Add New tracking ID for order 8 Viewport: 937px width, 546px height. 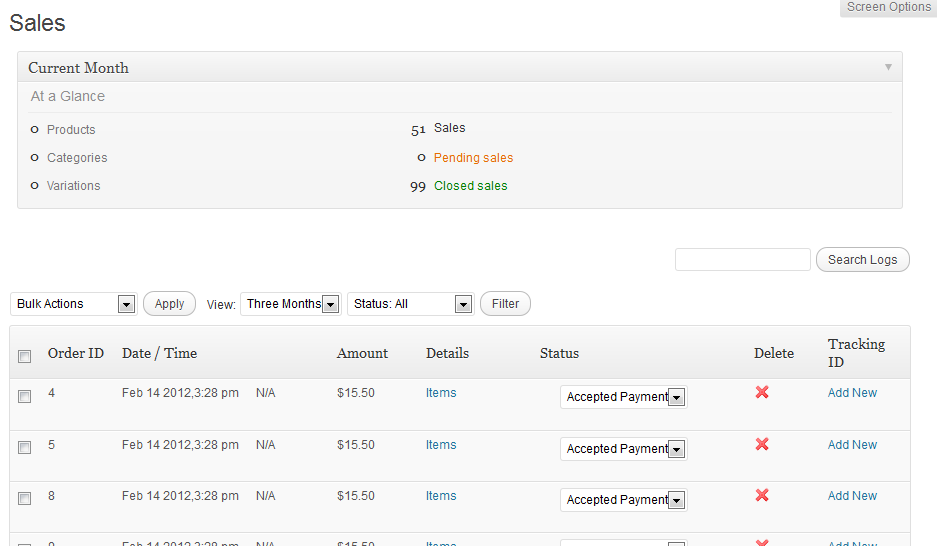(x=852, y=496)
